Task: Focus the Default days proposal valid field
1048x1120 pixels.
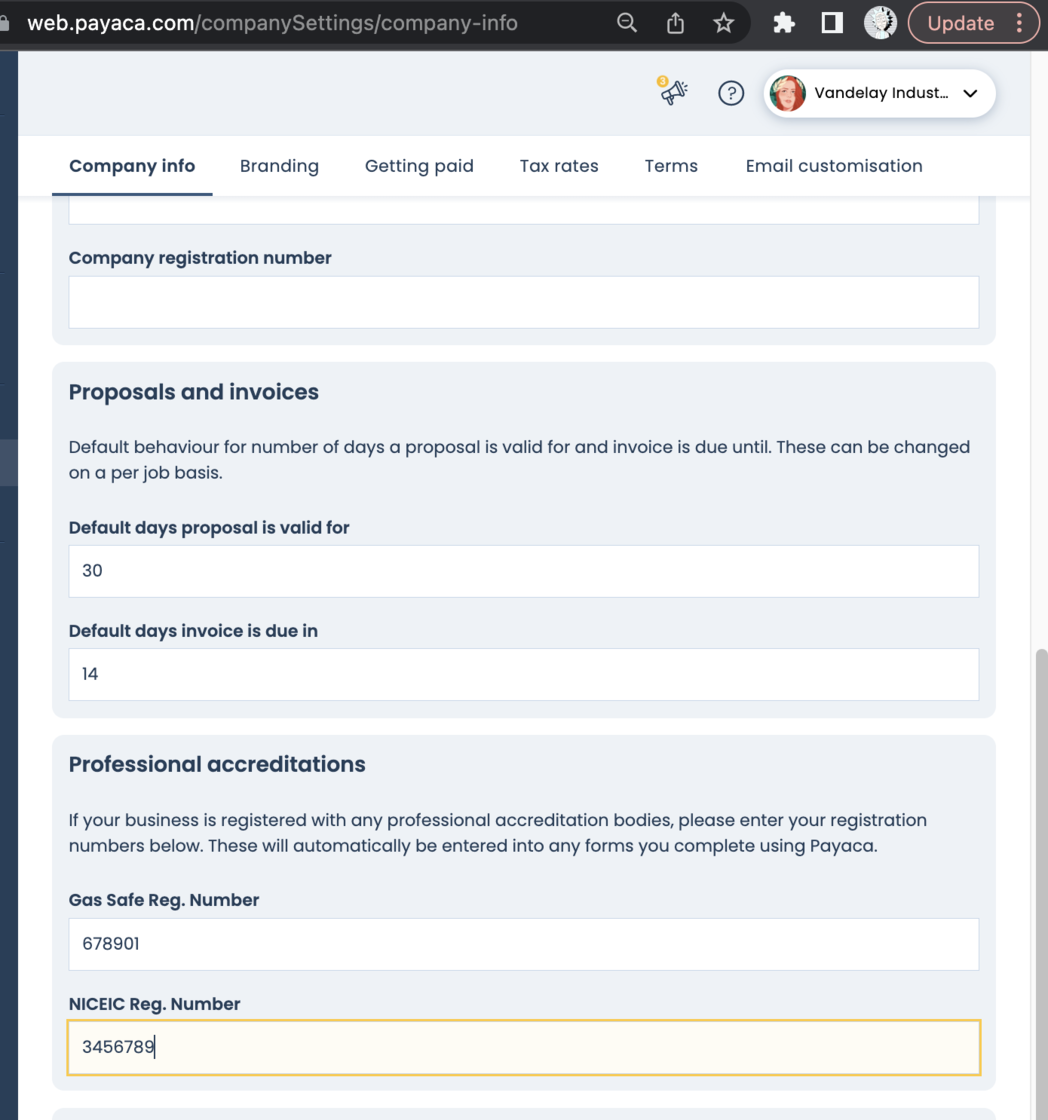Action: point(523,571)
